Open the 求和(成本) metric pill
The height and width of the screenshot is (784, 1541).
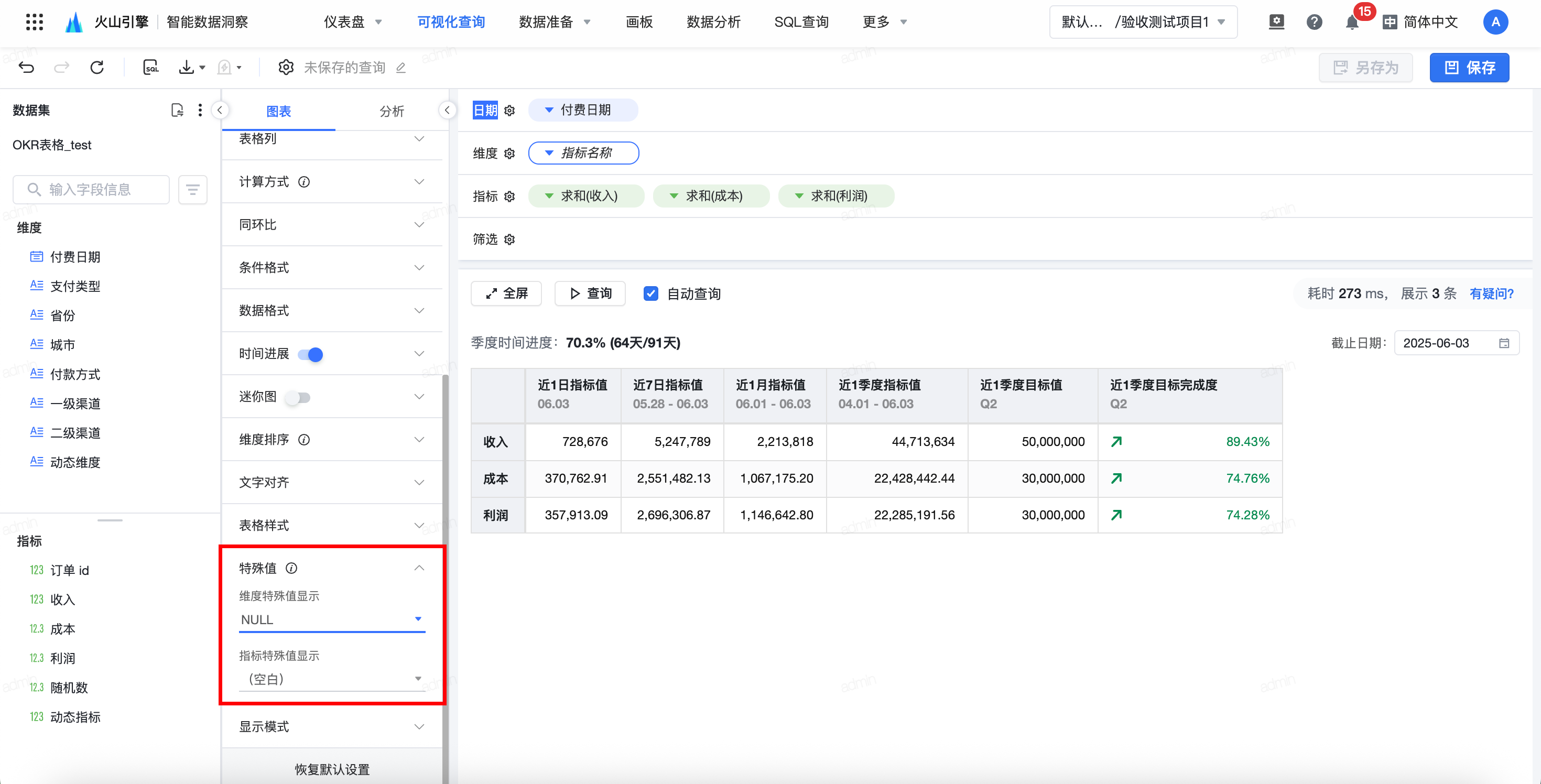[x=711, y=196]
